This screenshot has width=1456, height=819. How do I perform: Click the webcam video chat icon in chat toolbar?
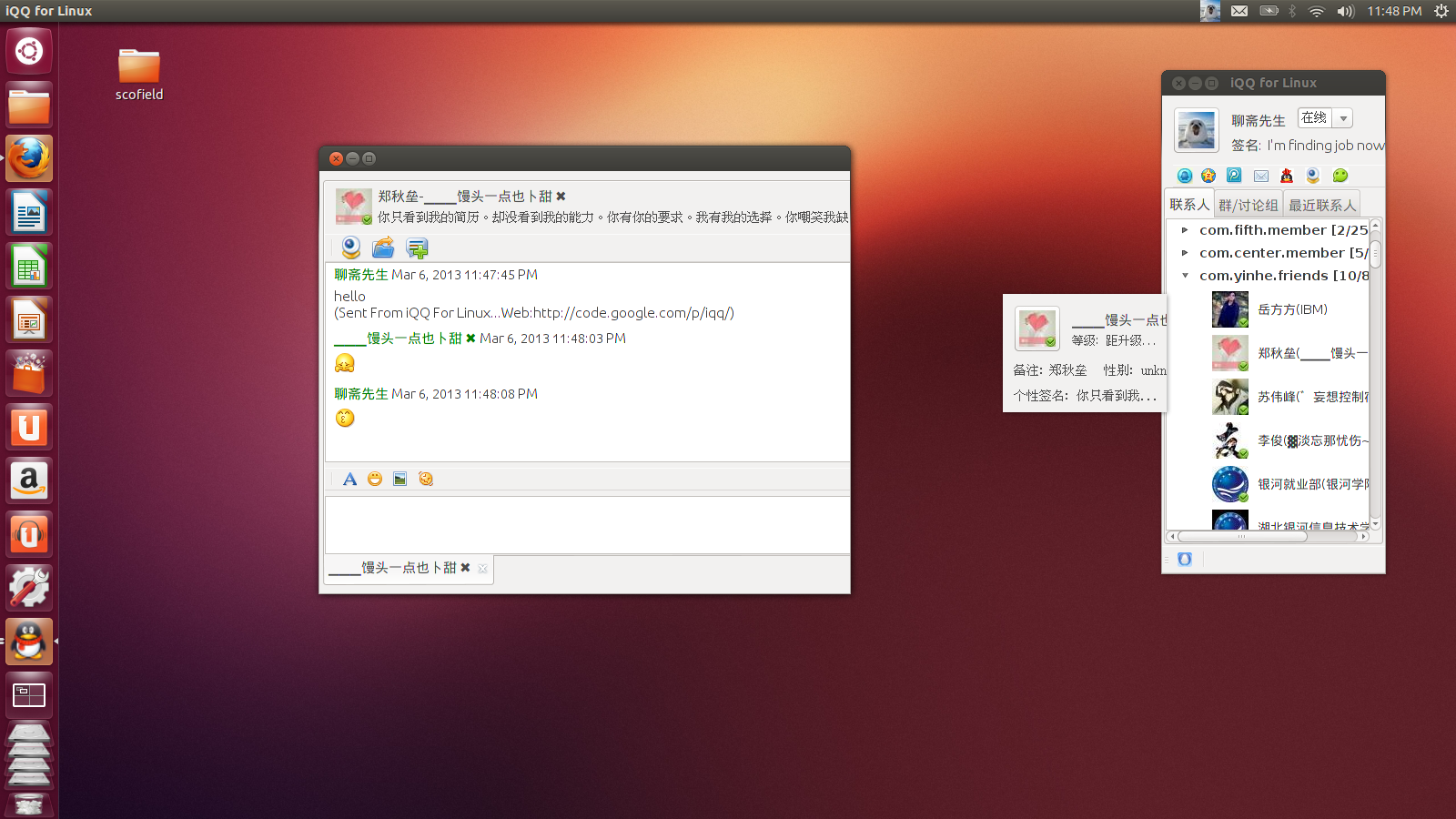[350, 248]
